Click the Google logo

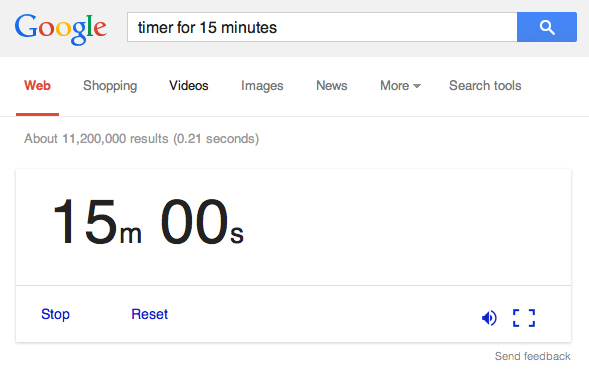pos(60,29)
